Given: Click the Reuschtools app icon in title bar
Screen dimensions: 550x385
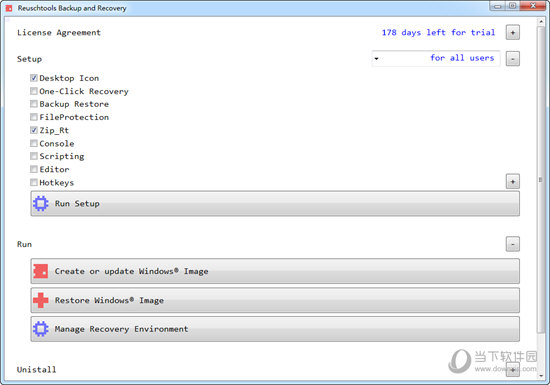Looking at the screenshot, I should coord(9,8).
